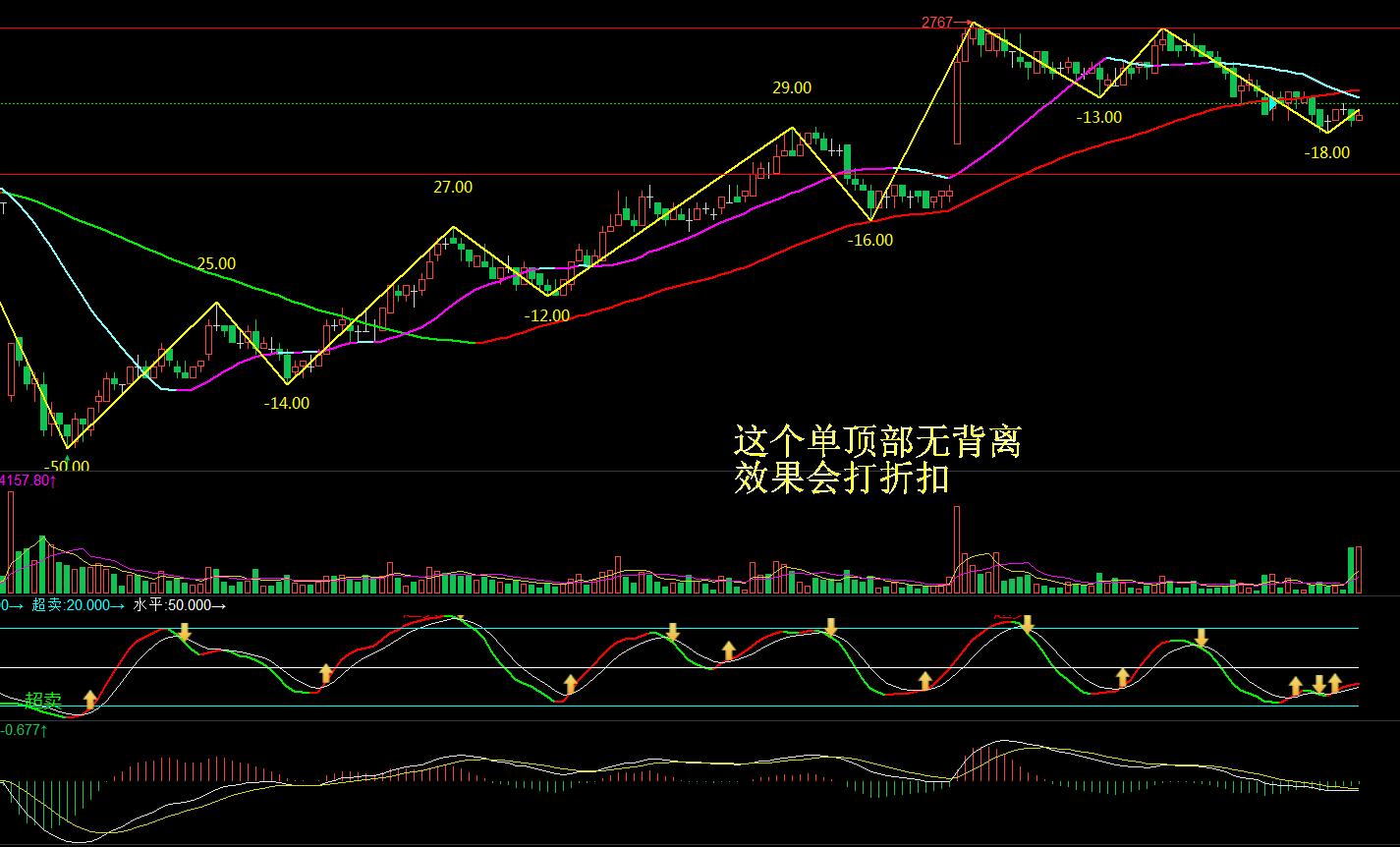Click the 29.00 swing high label
This screenshot has width=1400, height=847.
coord(790,87)
